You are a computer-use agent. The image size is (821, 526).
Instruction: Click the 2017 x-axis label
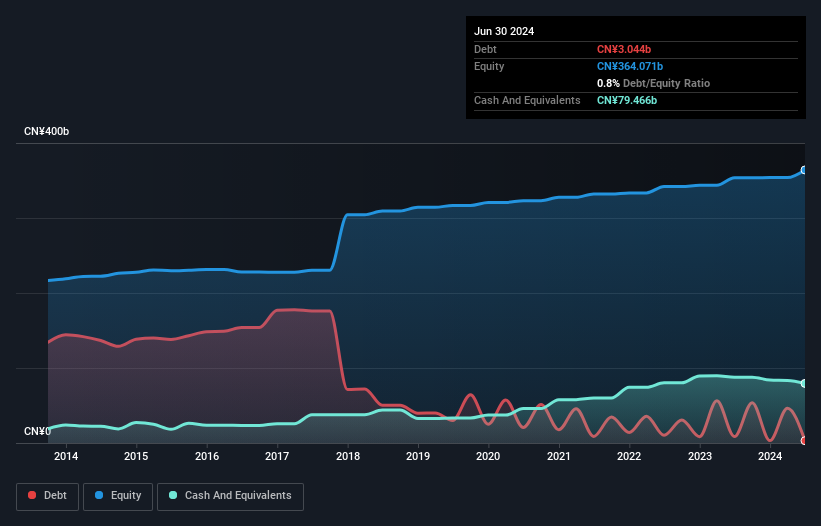click(x=277, y=456)
